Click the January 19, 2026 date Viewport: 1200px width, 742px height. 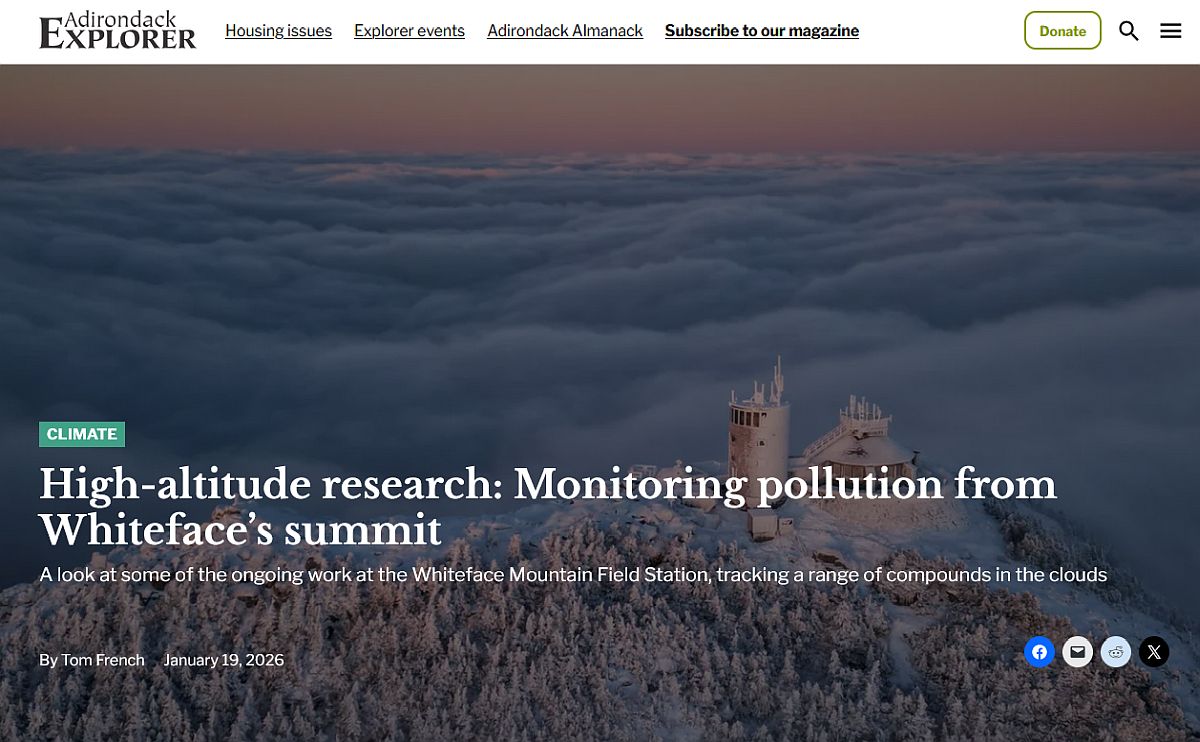(223, 660)
